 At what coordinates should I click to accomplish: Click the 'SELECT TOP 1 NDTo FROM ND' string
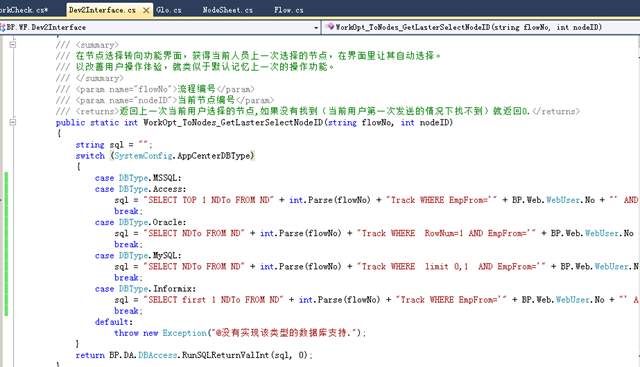[x=208, y=200]
